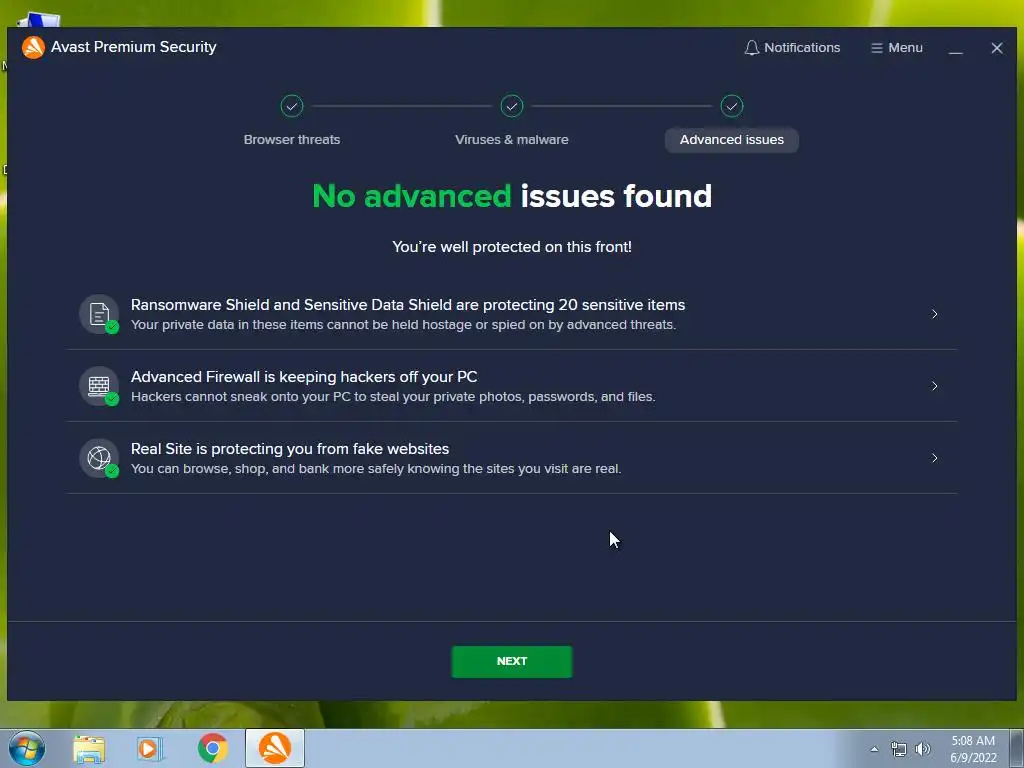Click the green NEXT button
1024x768 pixels.
point(512,662)
